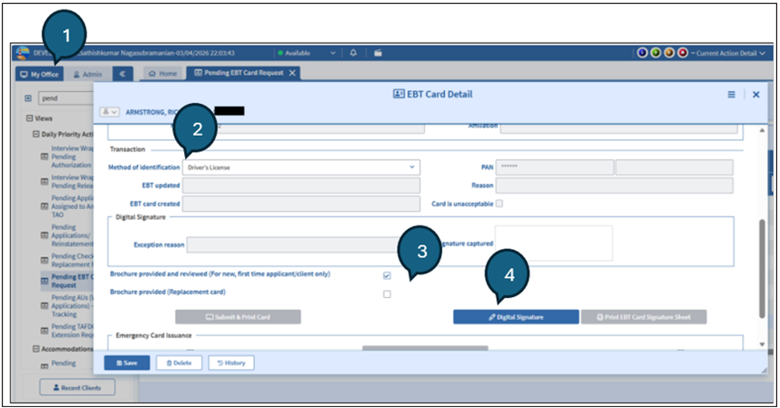Click the grid icon beside Pending TAFDC Extension

44,330
